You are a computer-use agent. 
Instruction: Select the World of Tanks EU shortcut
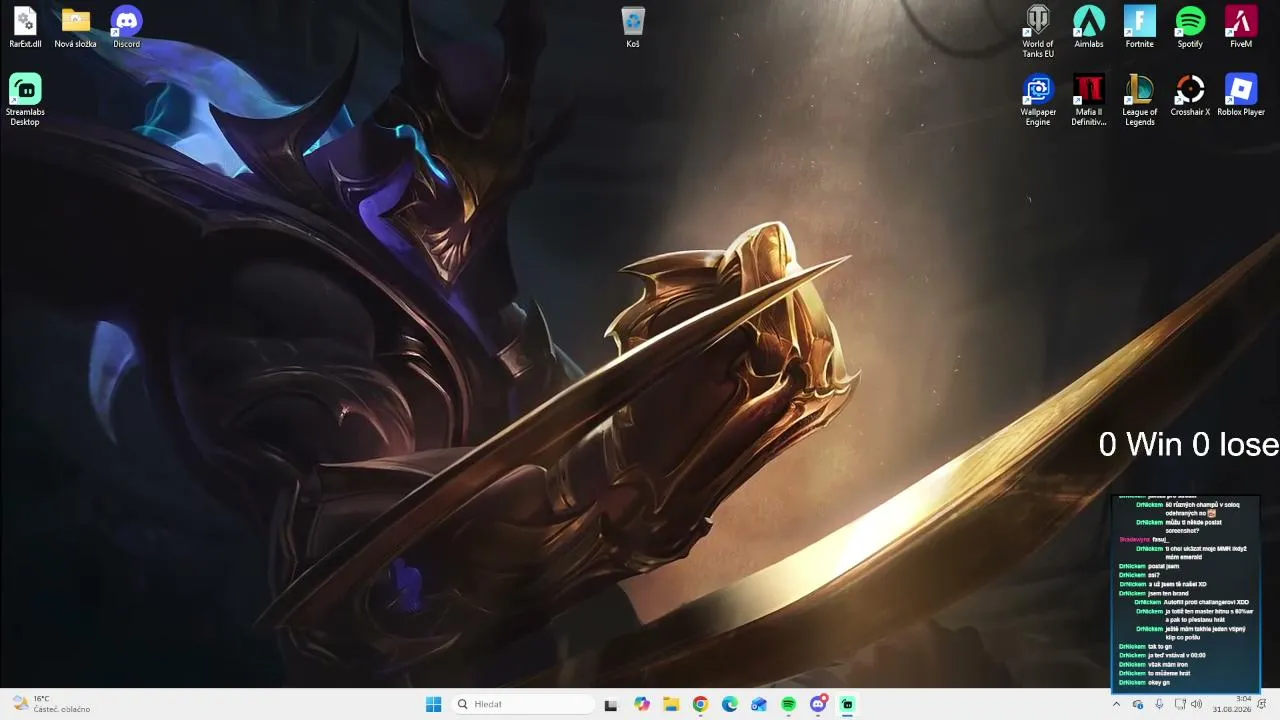point(1038,32)
